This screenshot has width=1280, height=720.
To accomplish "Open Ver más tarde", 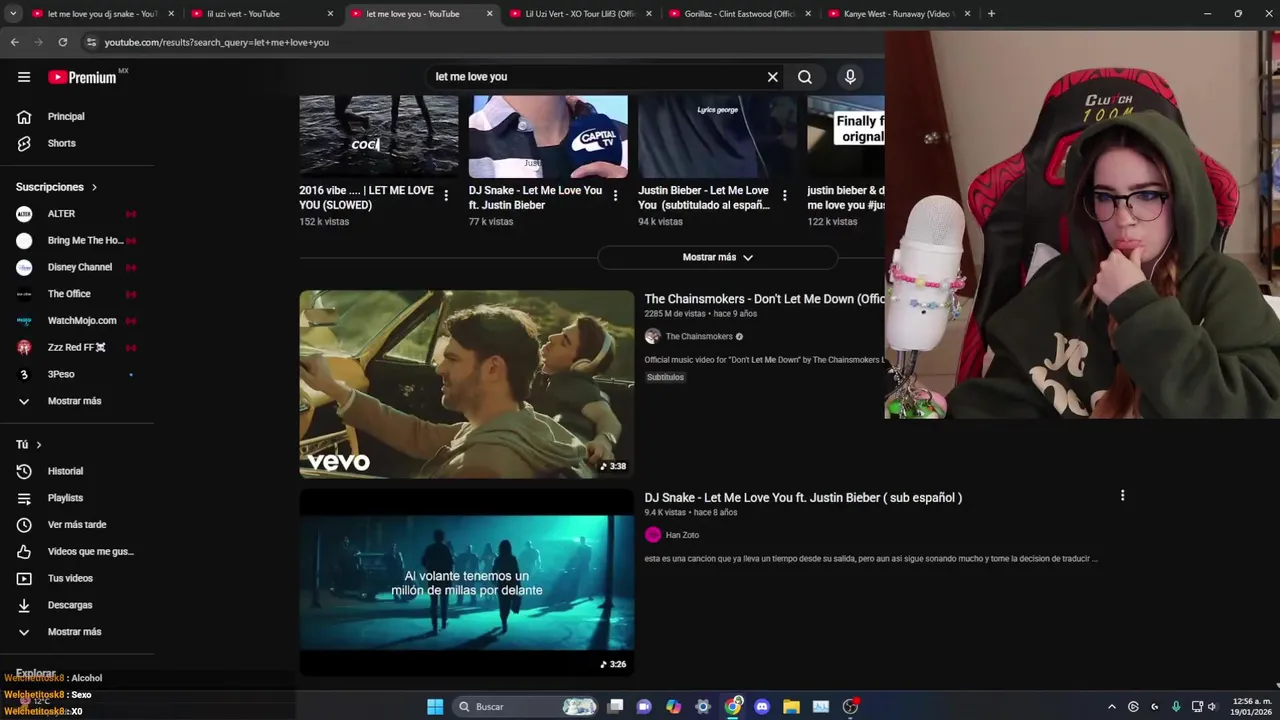I will (77, 525).
